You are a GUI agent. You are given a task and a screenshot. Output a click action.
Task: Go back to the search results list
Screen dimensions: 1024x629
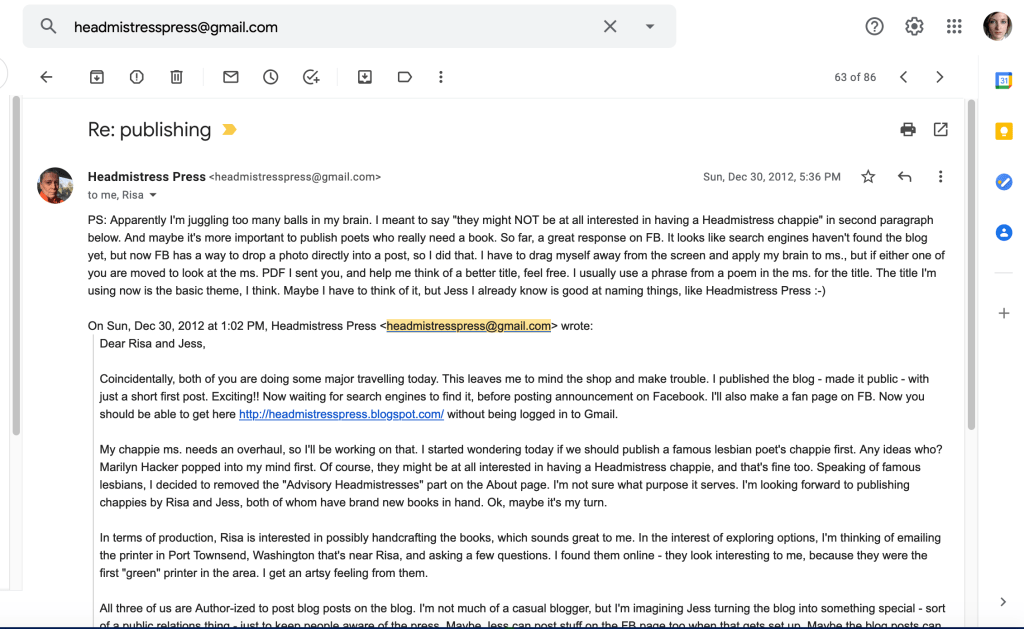tap(46, 77)
